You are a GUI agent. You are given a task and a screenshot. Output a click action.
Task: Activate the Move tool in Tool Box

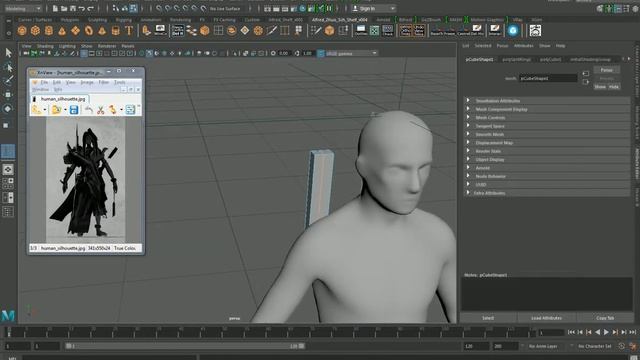[8, 95]
